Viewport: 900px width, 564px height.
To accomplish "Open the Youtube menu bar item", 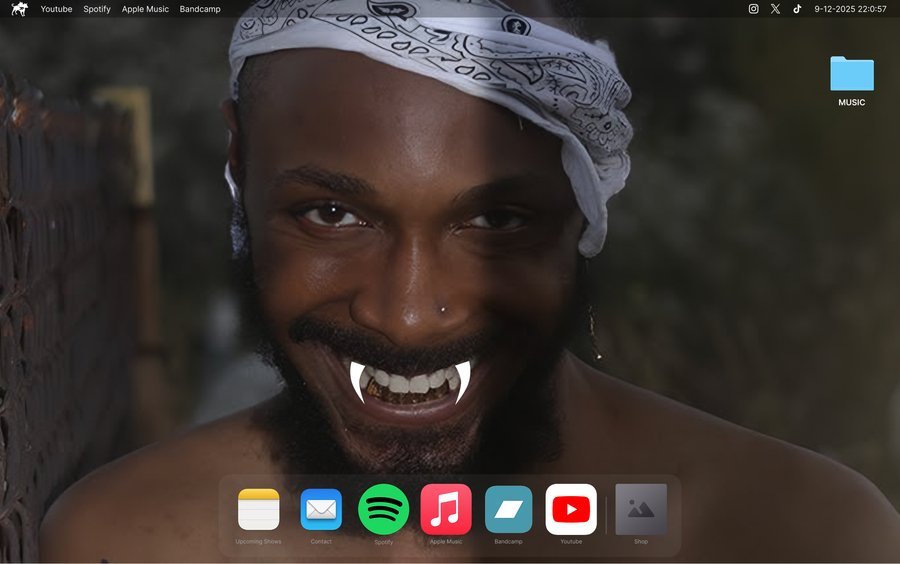I will pos(56,9).
